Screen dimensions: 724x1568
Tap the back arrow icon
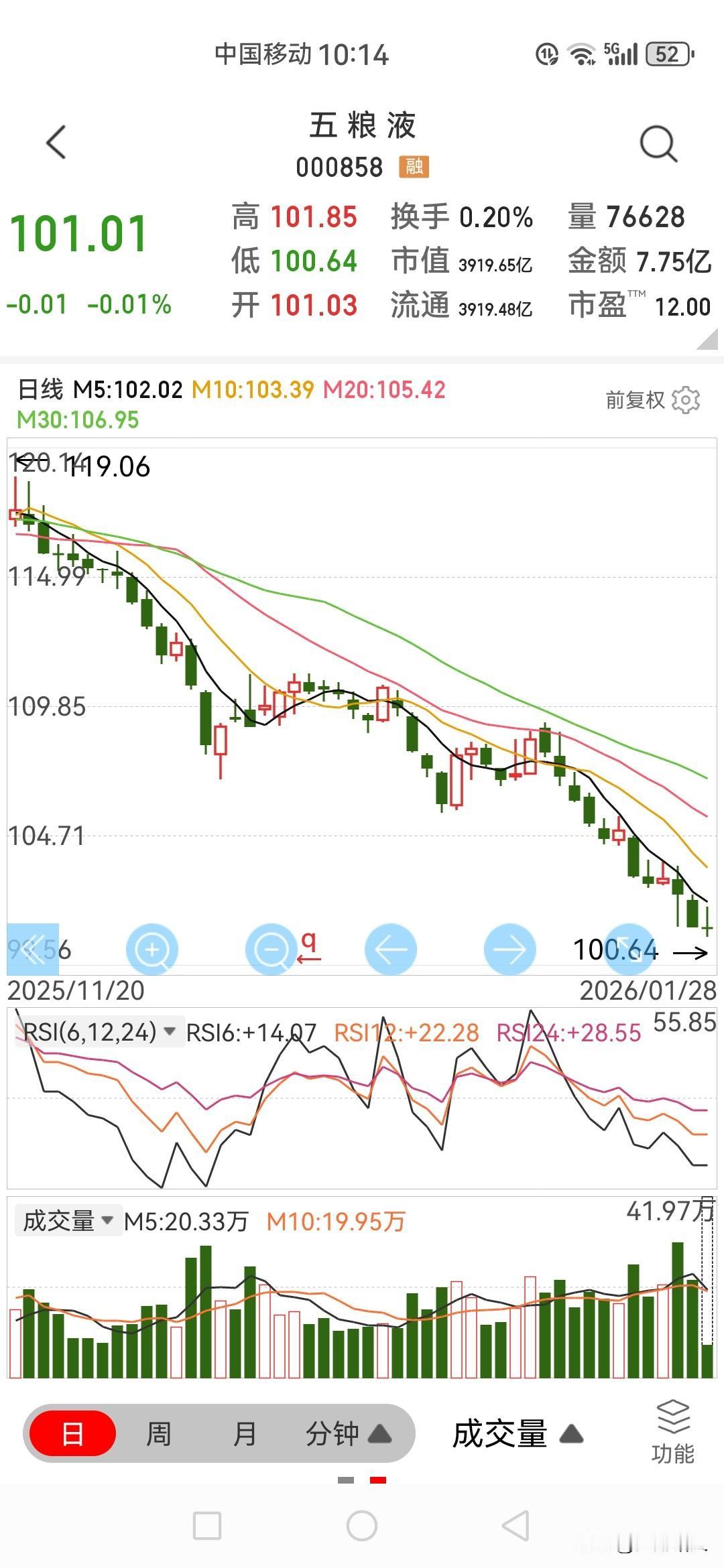(56, 142)
